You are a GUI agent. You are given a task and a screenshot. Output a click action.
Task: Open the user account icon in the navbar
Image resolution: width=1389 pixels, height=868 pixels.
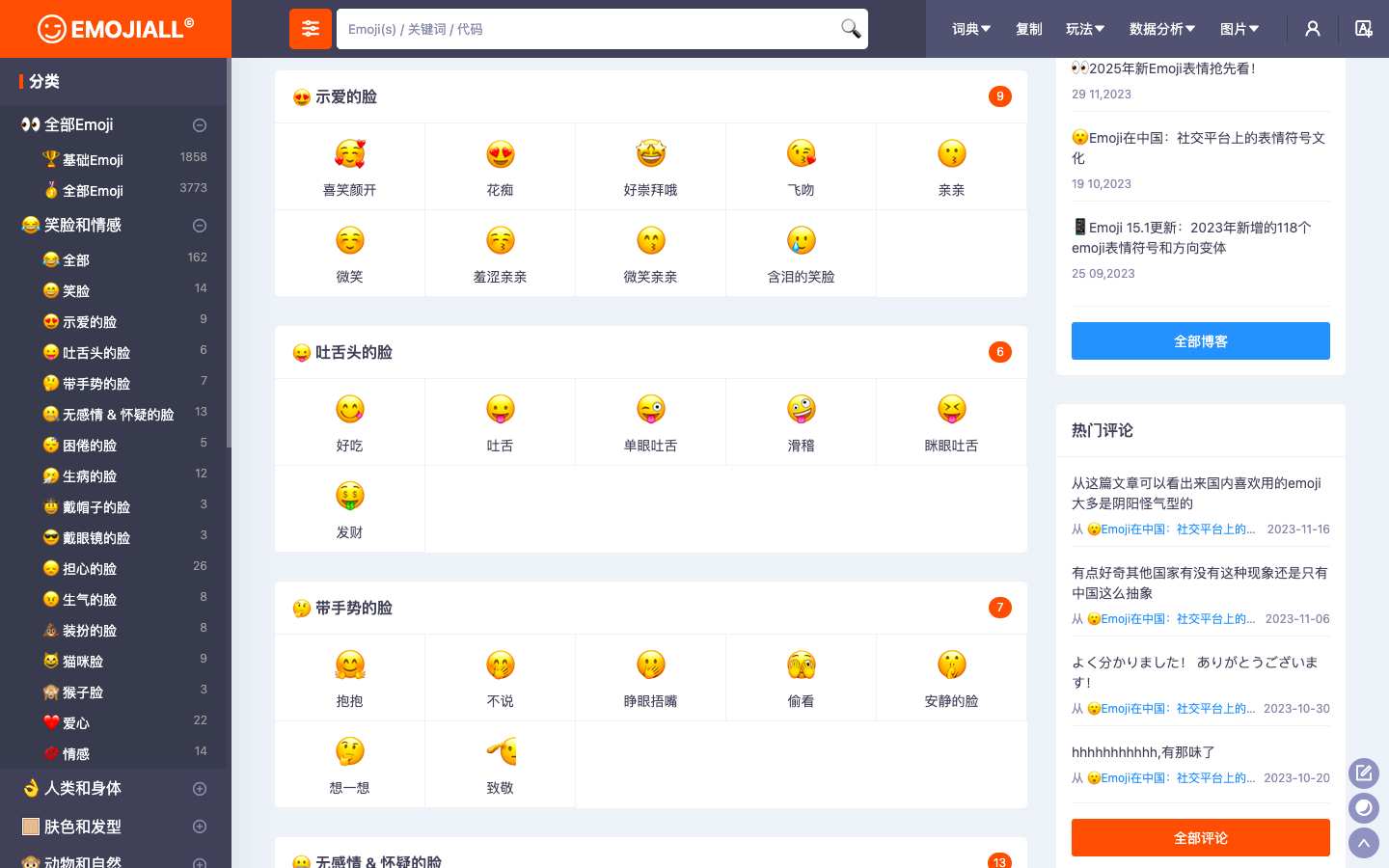pos(1312,29)
